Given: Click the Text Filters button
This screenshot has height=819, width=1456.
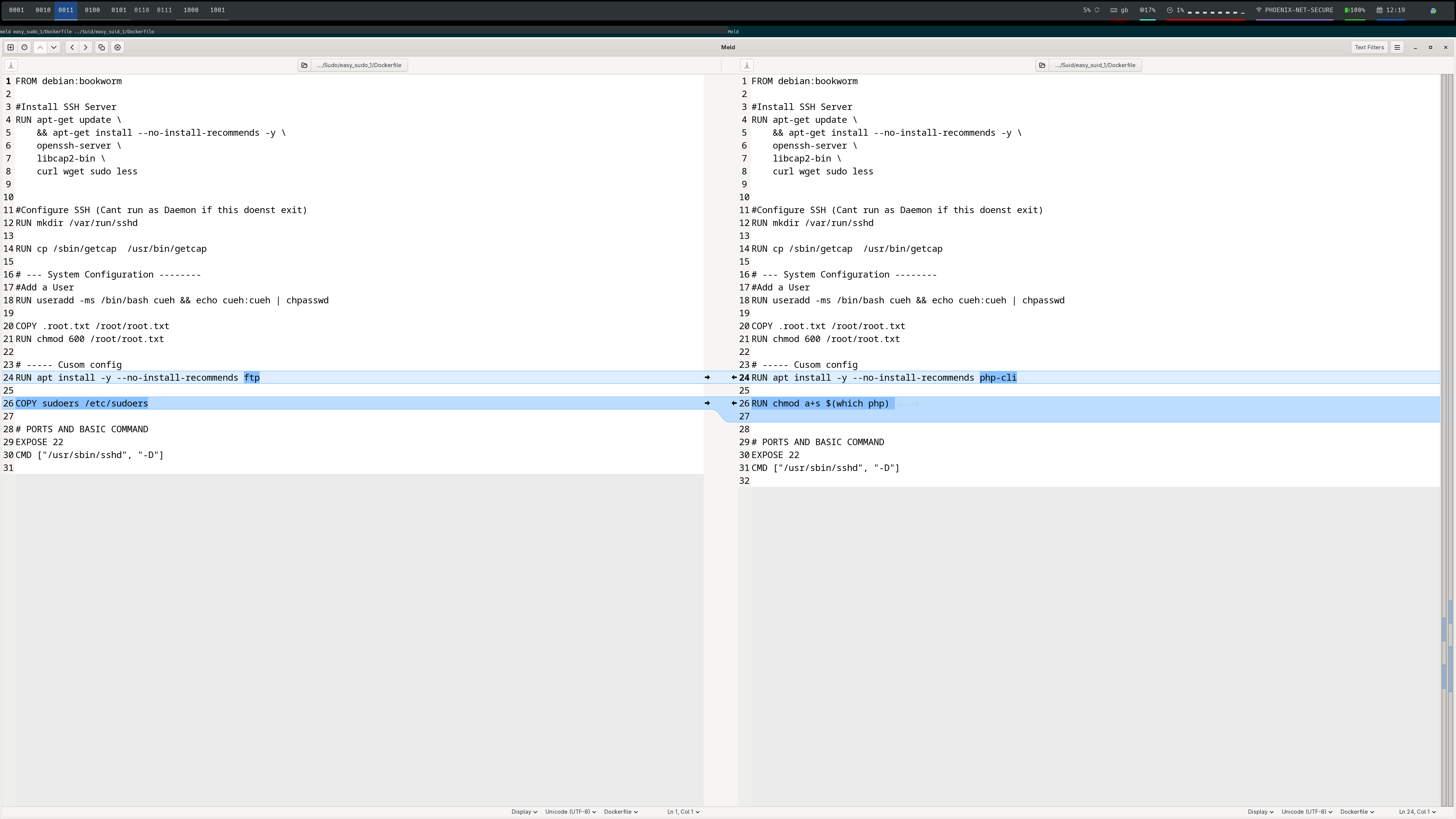Looking at the screenshot, I should coord(1369,47).
